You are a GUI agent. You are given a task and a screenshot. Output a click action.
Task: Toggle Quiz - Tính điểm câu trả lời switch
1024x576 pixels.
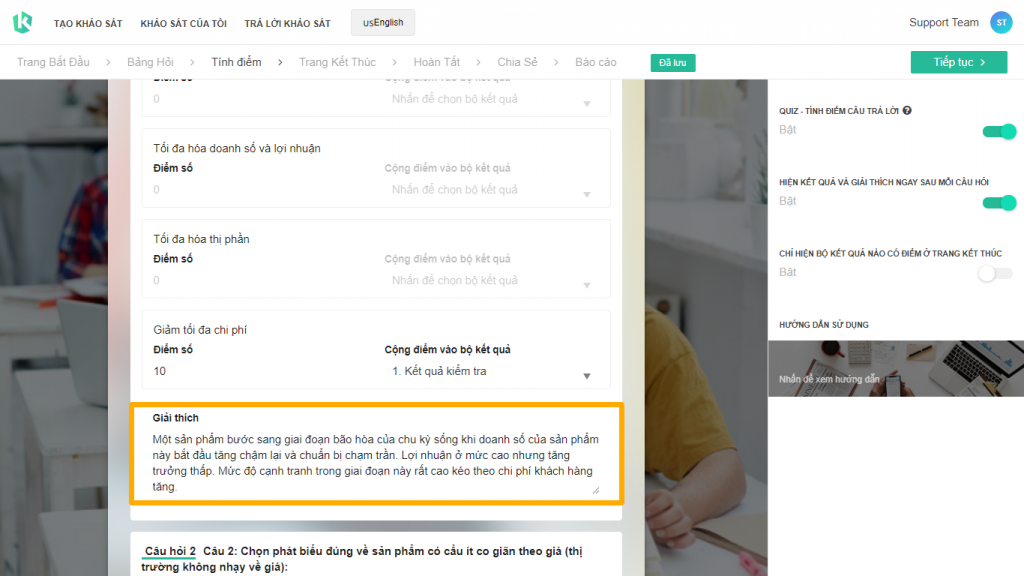click(x=999, y=131)
